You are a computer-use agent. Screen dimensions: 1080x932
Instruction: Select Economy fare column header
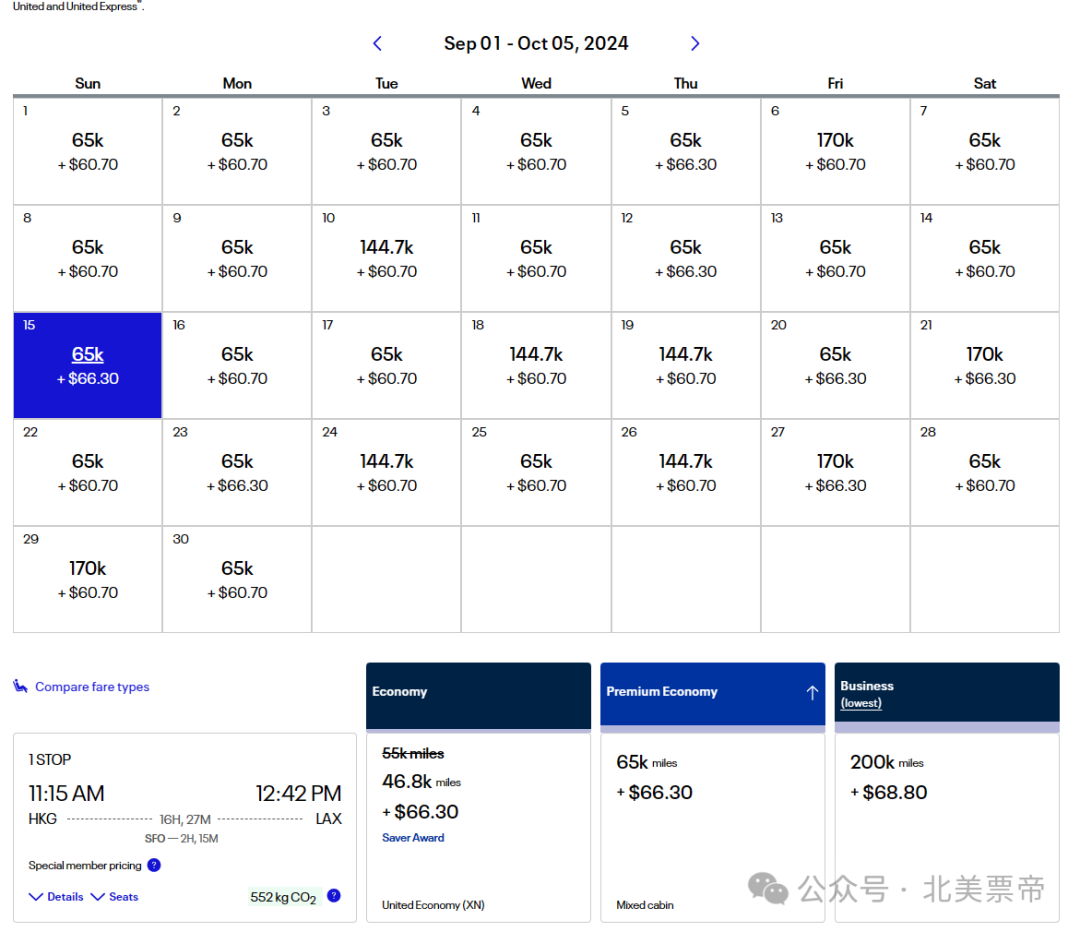tap(479, 695)
